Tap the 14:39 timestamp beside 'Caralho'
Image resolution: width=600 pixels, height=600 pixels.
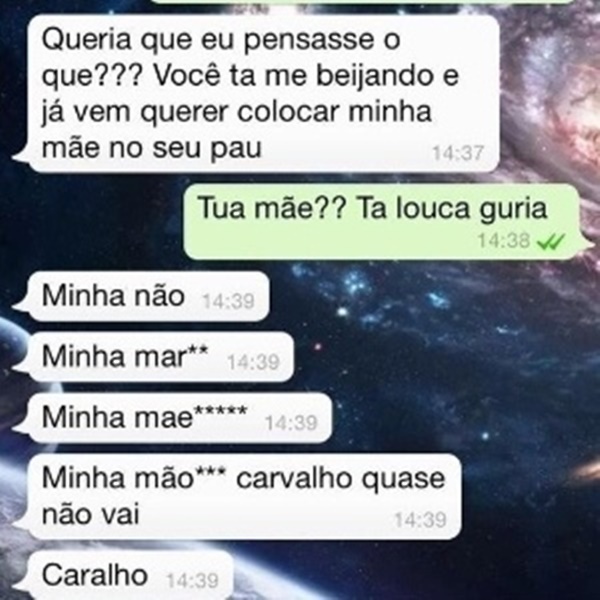(x=192, y=580)
